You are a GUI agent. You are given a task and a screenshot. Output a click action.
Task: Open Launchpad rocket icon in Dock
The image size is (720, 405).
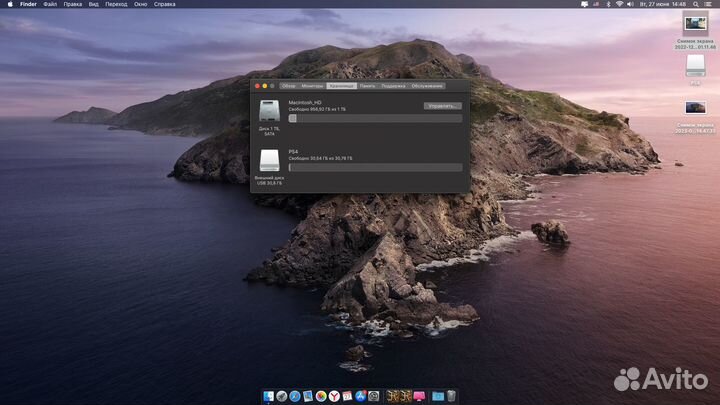click(281, 396)
